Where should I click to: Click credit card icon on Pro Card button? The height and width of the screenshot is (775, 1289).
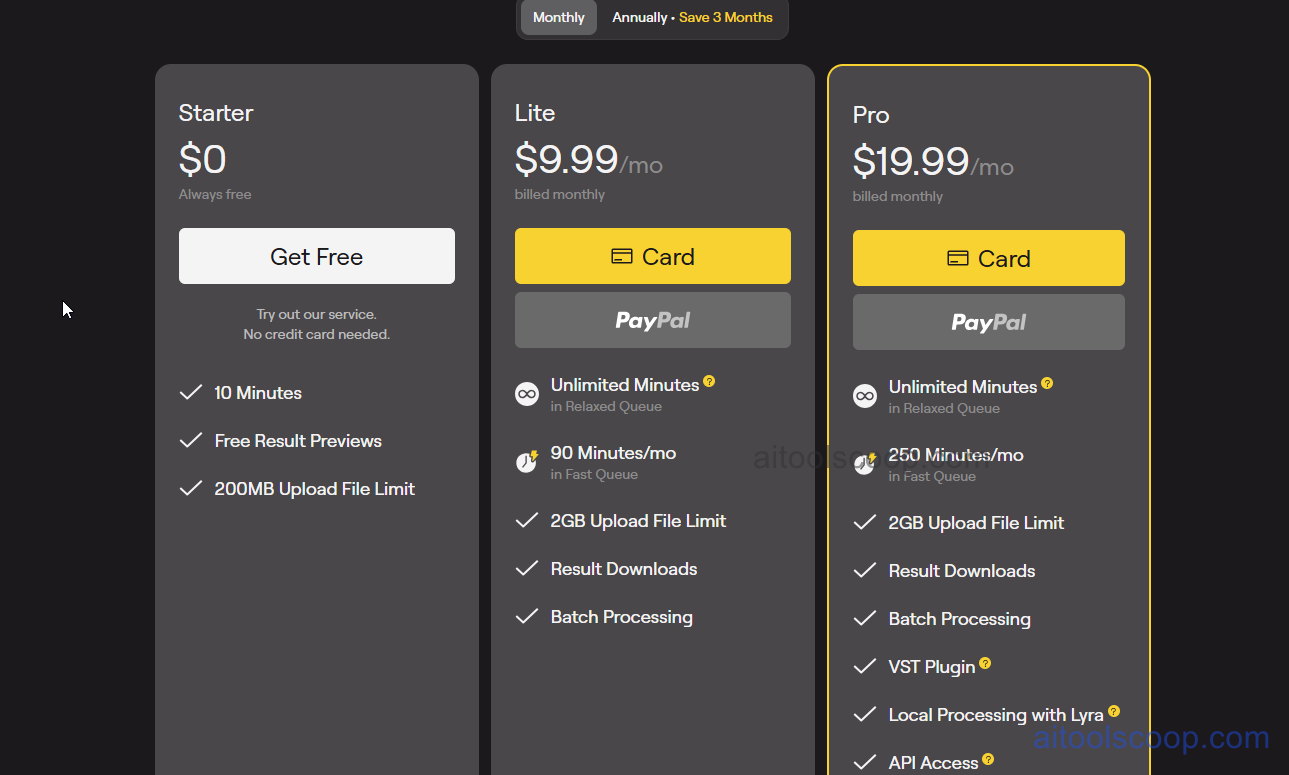(958, 259)
